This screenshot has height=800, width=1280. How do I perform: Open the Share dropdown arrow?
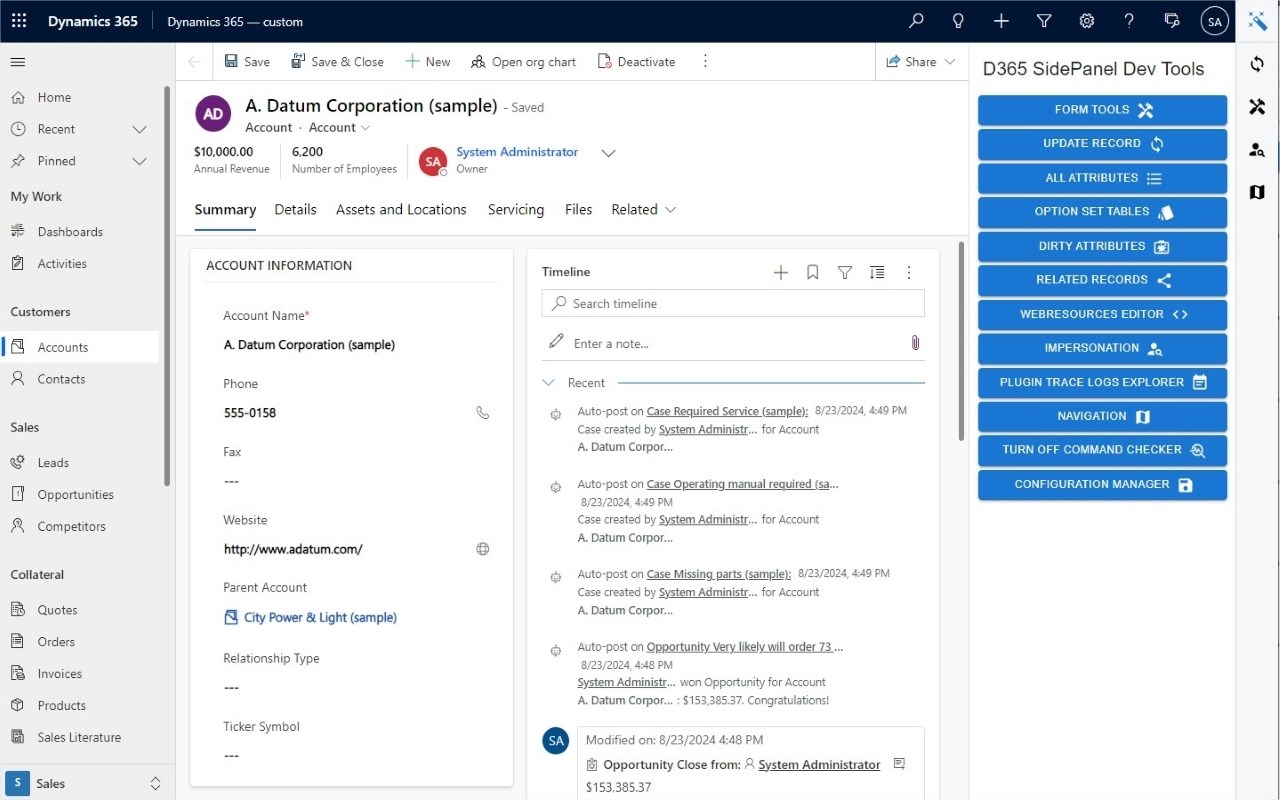(950, 62)
